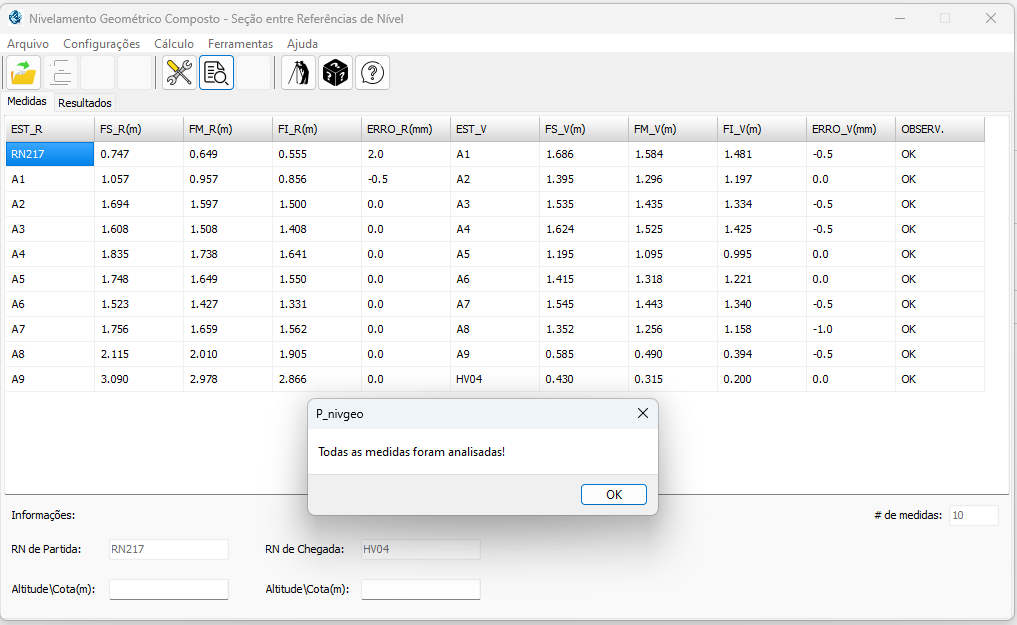
Task: Click the ERRO_V(mm) column header
Action: pos(850,129)
